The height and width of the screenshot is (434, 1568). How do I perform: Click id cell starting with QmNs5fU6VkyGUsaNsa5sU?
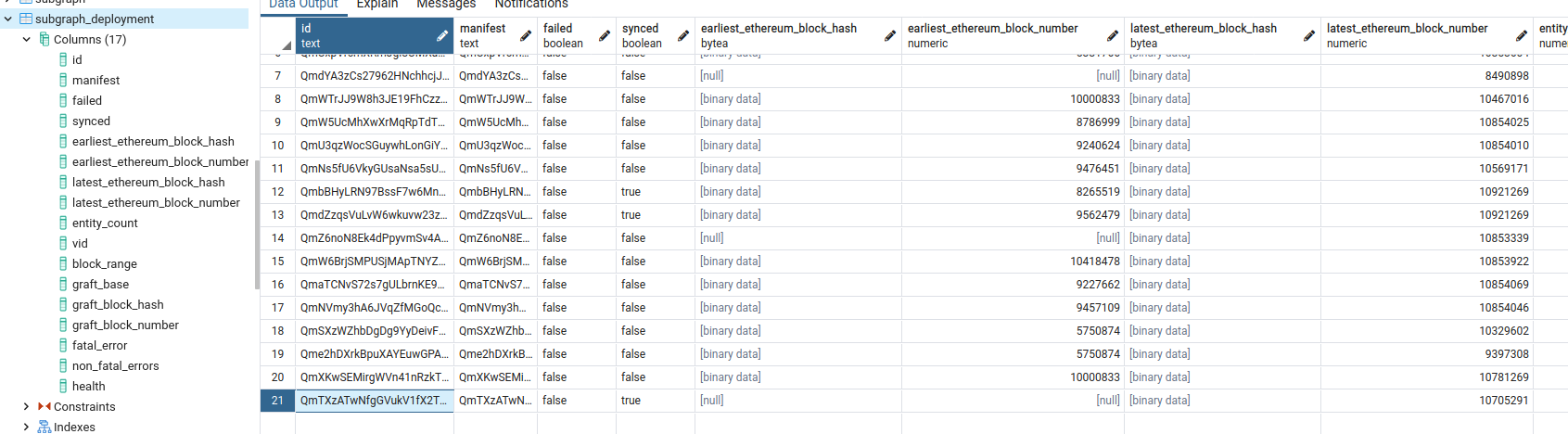(375, 169)
